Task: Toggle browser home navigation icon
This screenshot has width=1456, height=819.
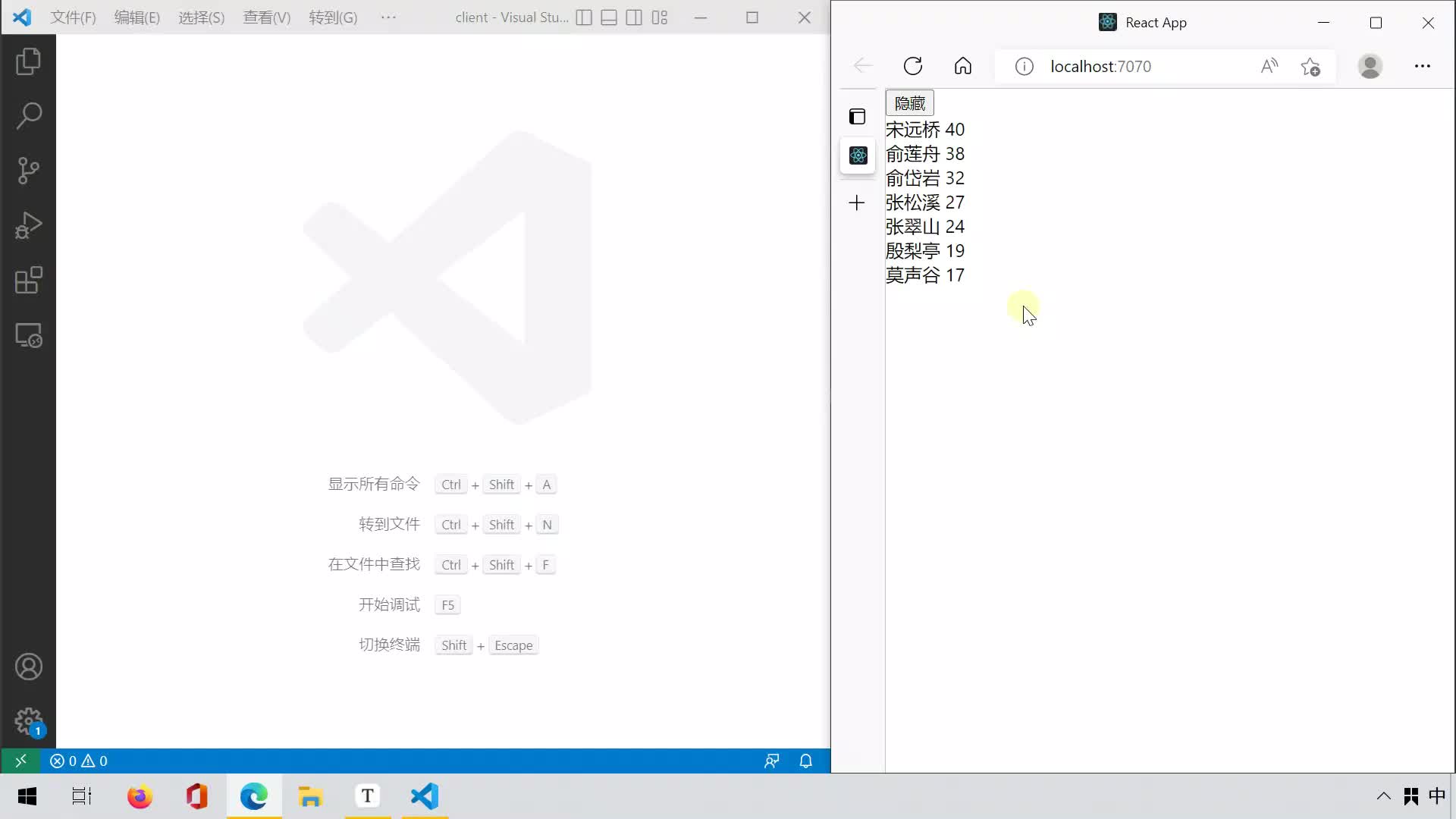Action: click(962, 66)
